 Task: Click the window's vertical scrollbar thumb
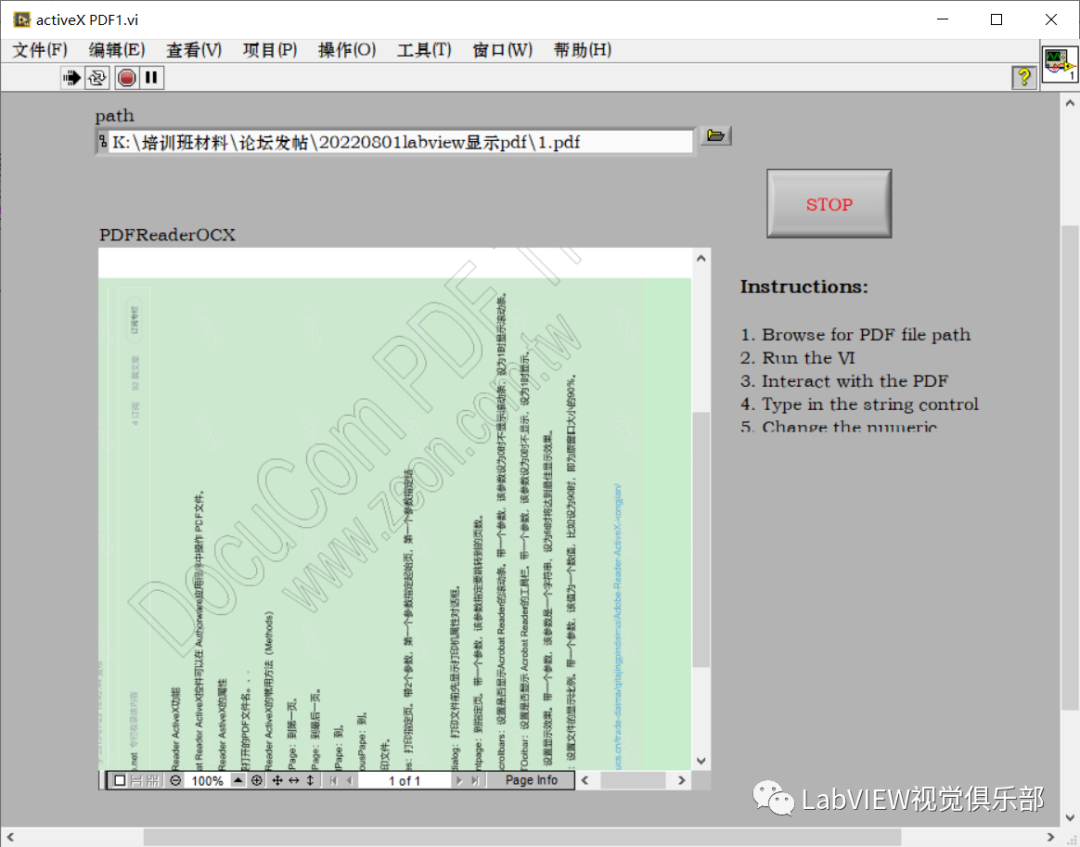pos(1070,468)
